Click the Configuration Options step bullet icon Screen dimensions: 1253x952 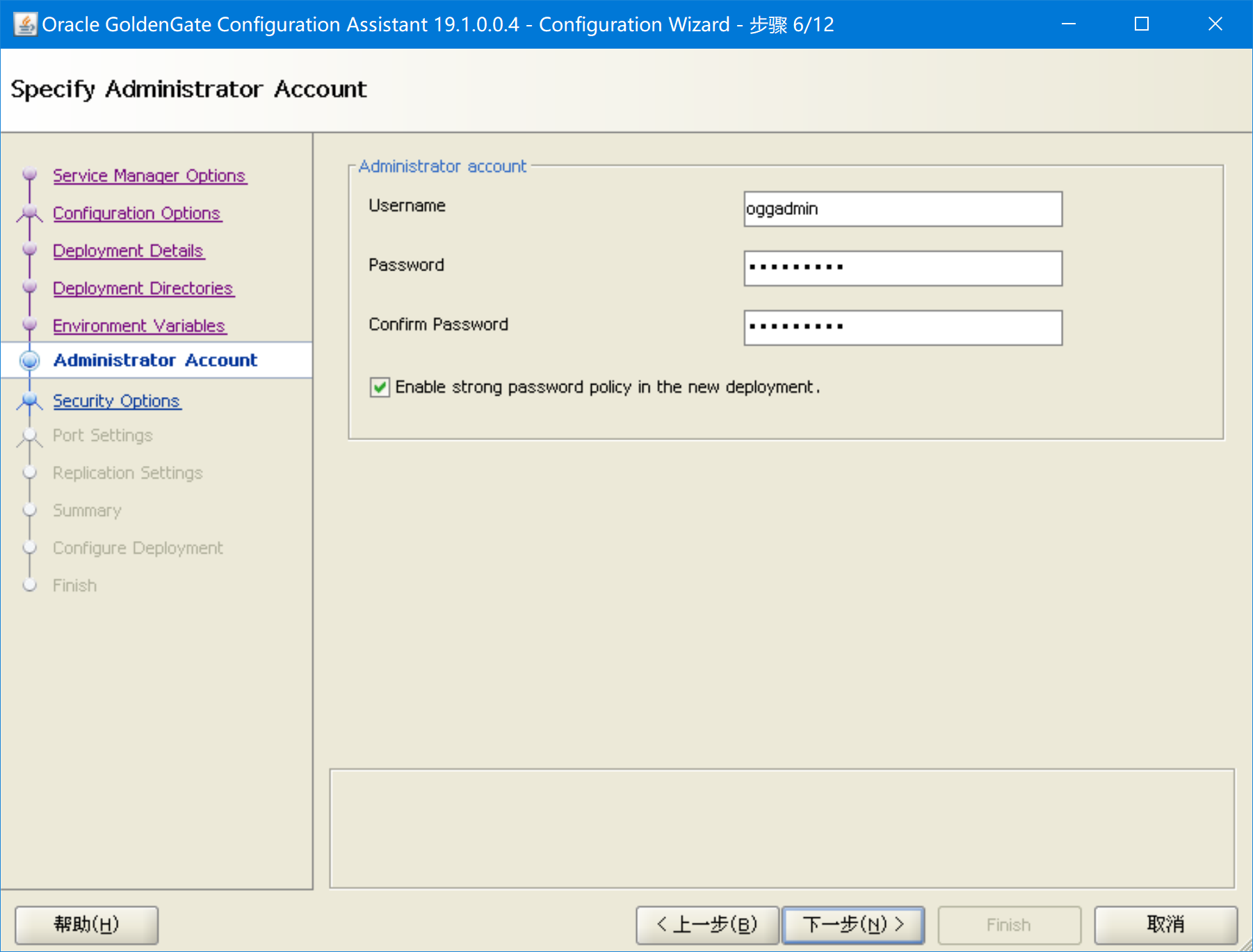(29, 213)
